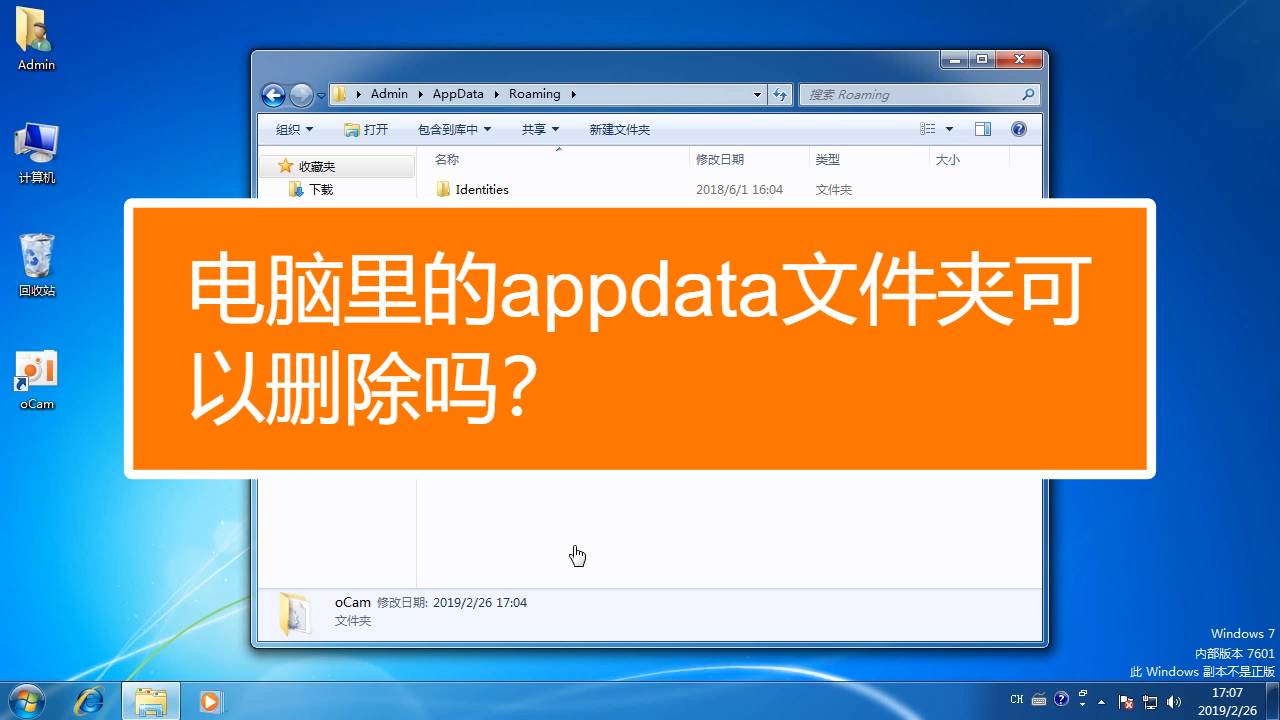This screenshot has width=1280, height=720.
Task: Open the Identities folder
Action: (481, 189)
